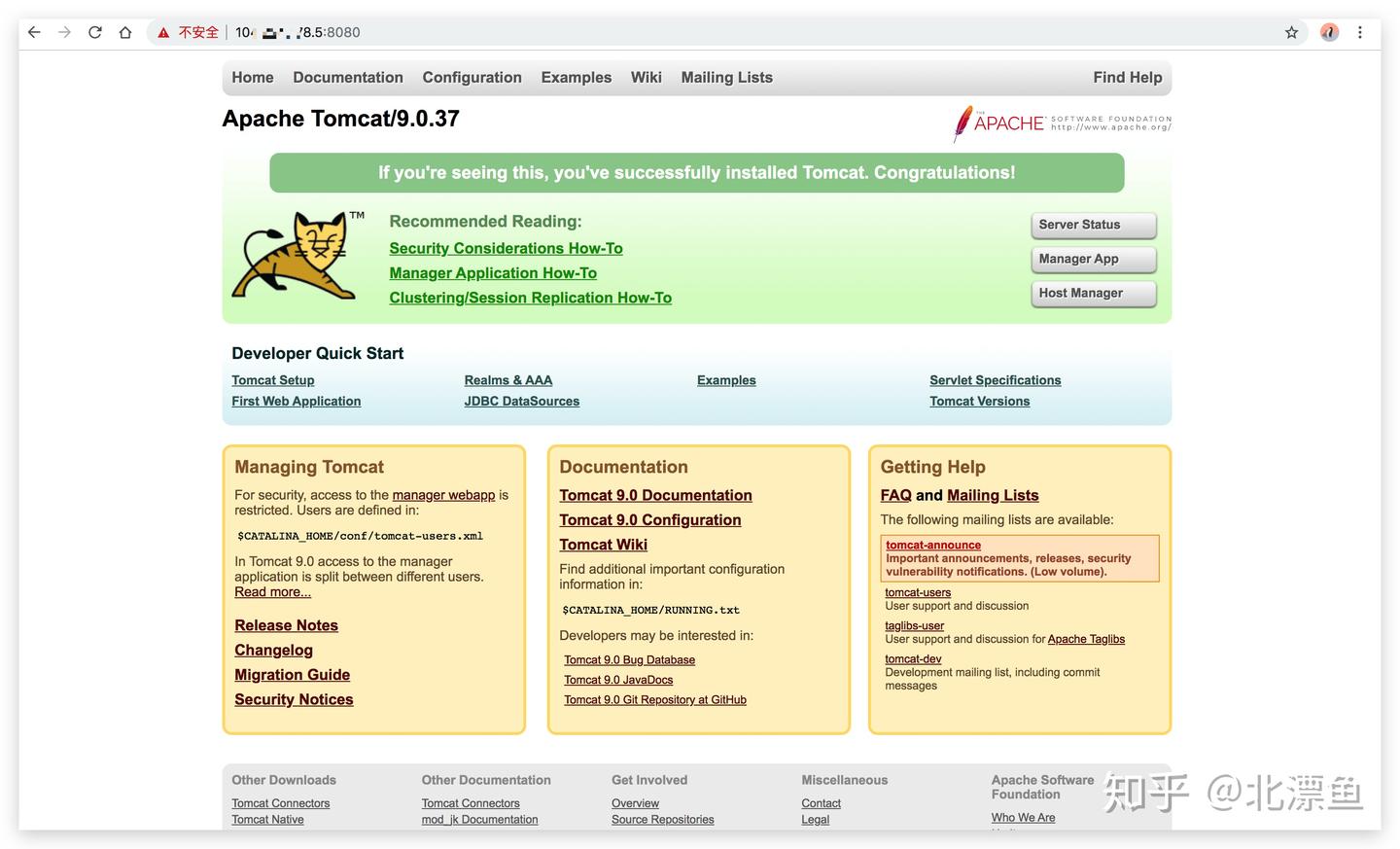Follow the manager webapp link
1400x849 pixels.
(443, 495)
